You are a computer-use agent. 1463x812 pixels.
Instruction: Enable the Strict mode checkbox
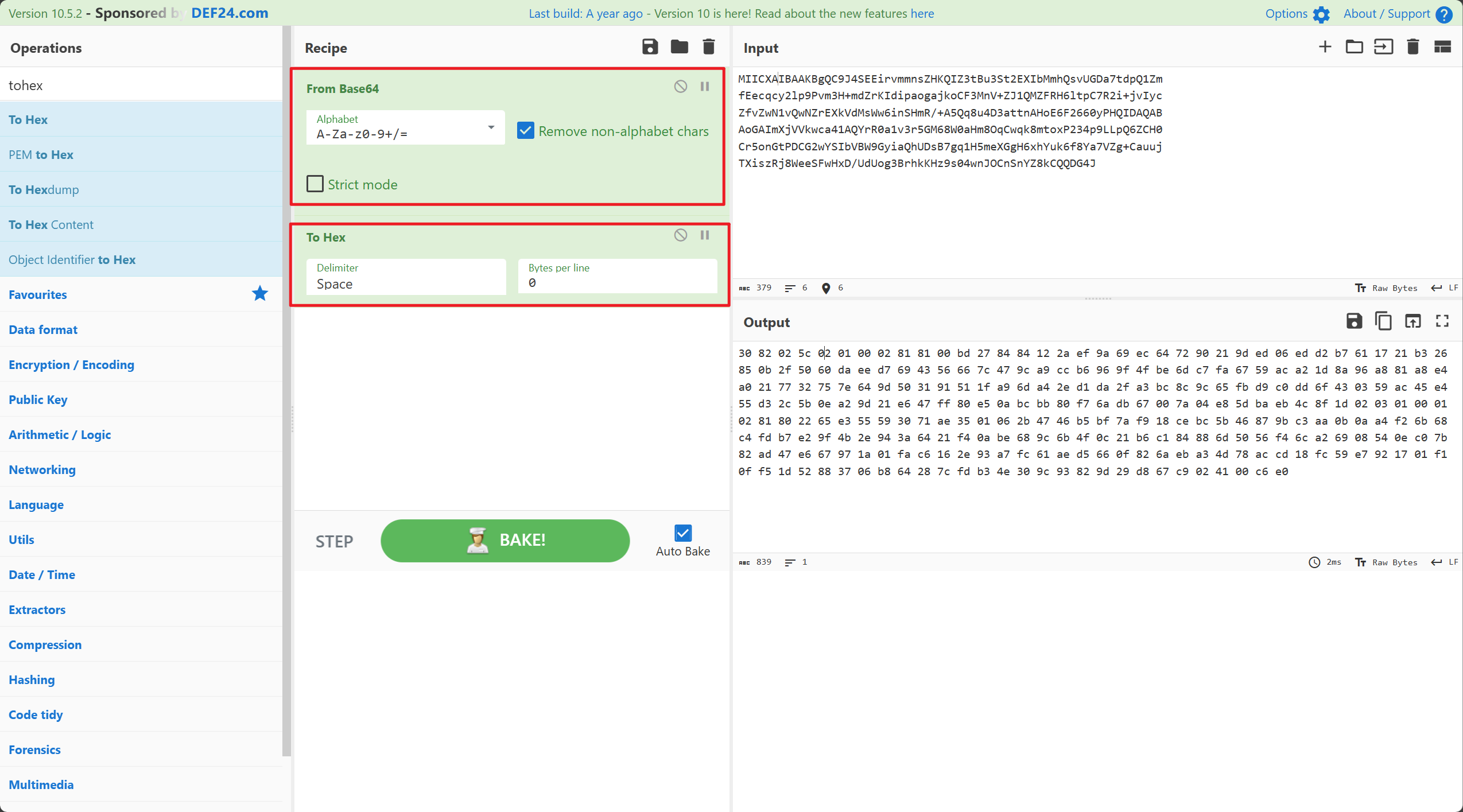pyautogui.click(x=315, y=184)
